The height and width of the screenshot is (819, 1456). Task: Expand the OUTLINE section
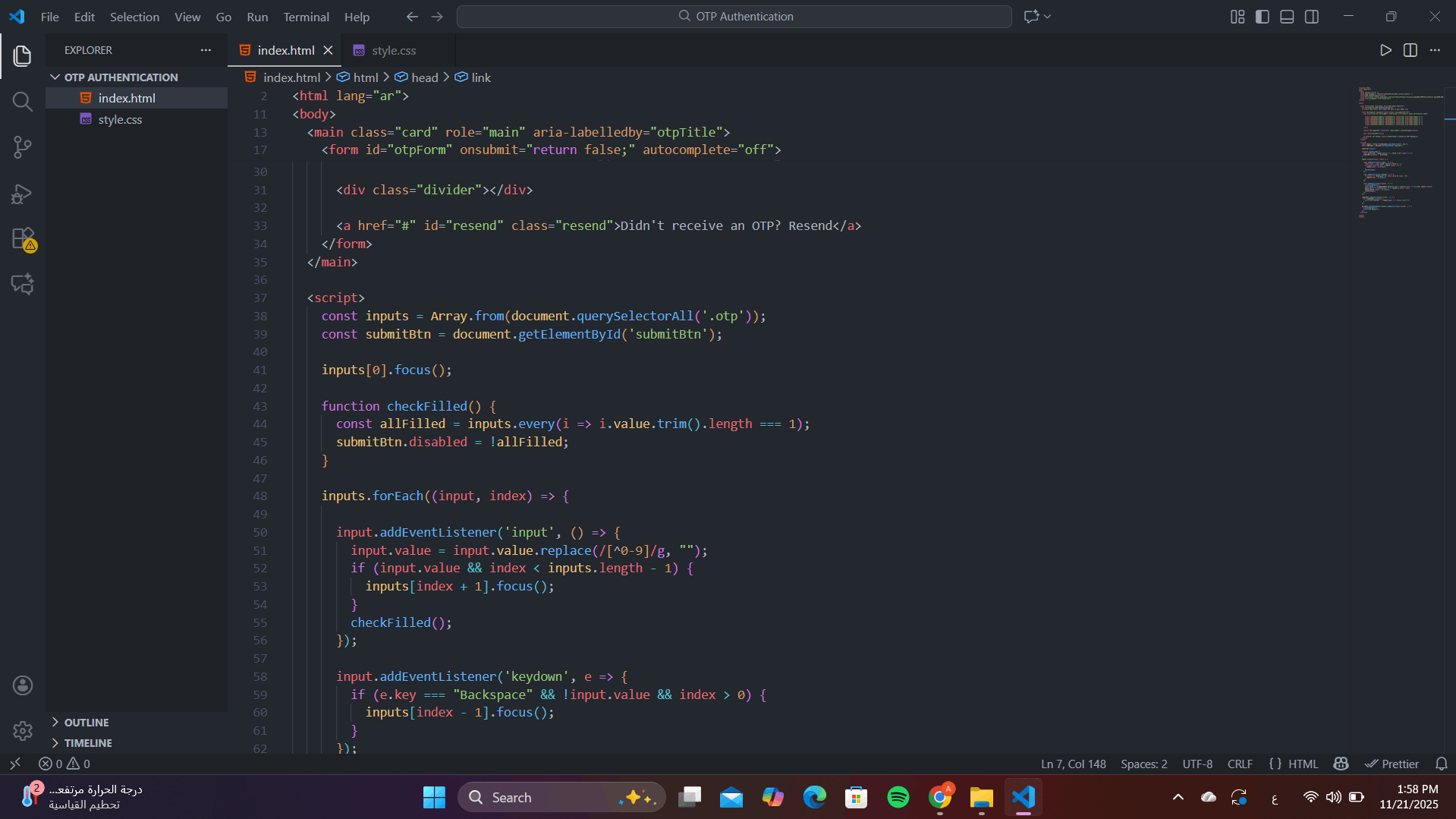point(86,723)
